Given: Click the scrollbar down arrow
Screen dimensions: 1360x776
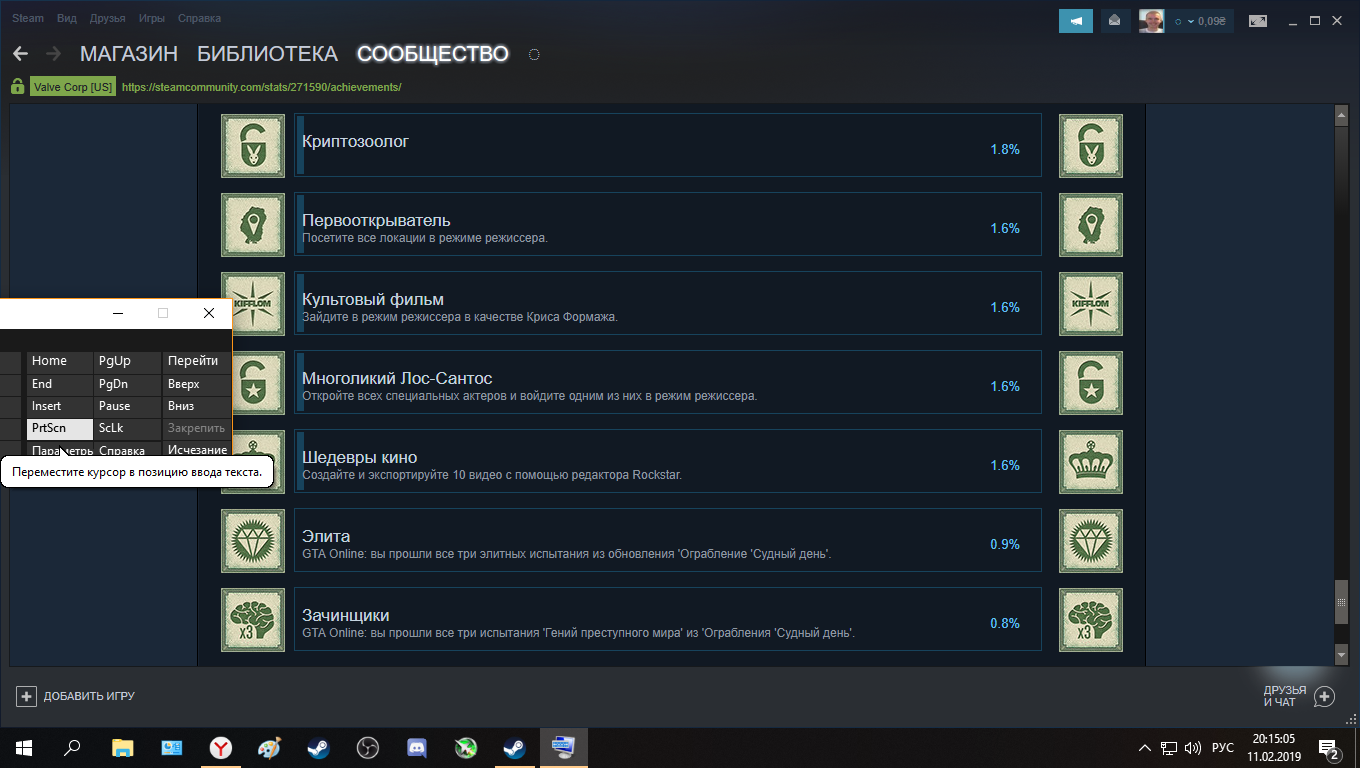Looking at the screenshot, I should (1342, 655).
